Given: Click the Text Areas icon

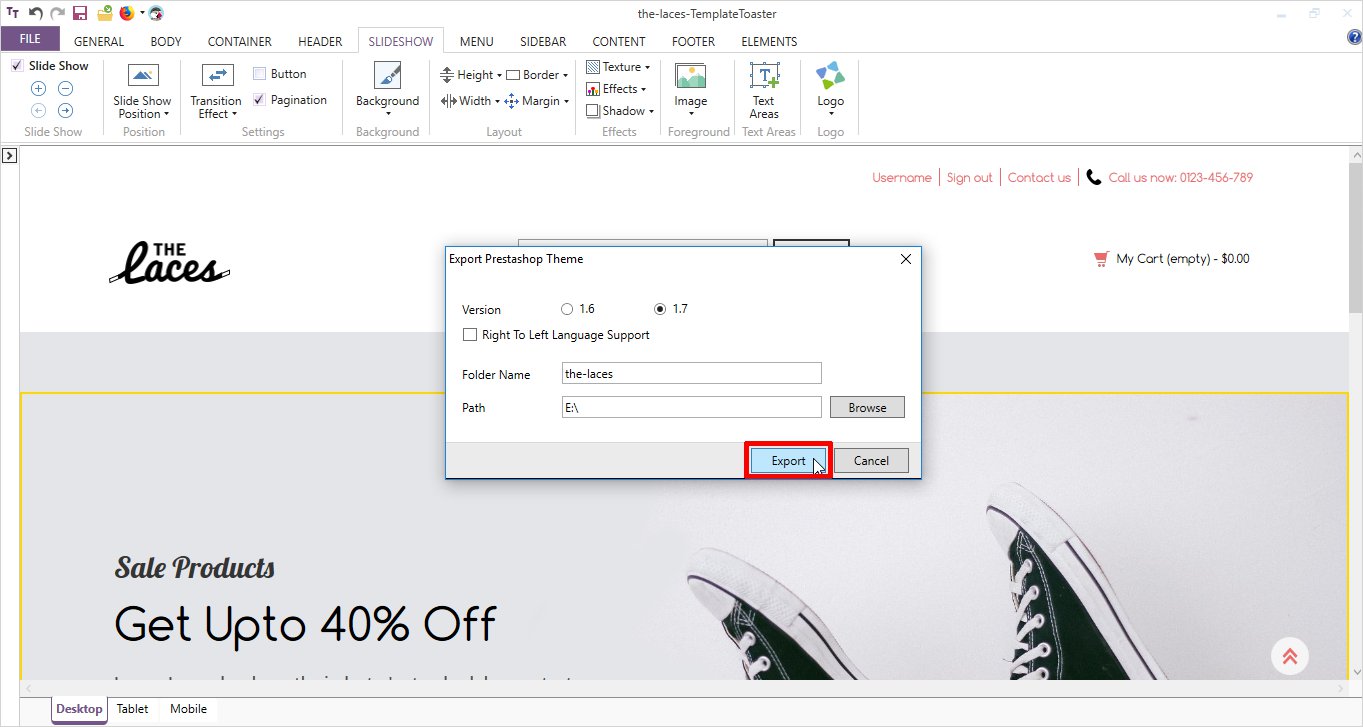Looking at the screenshot, I should (x=765, y=76).
